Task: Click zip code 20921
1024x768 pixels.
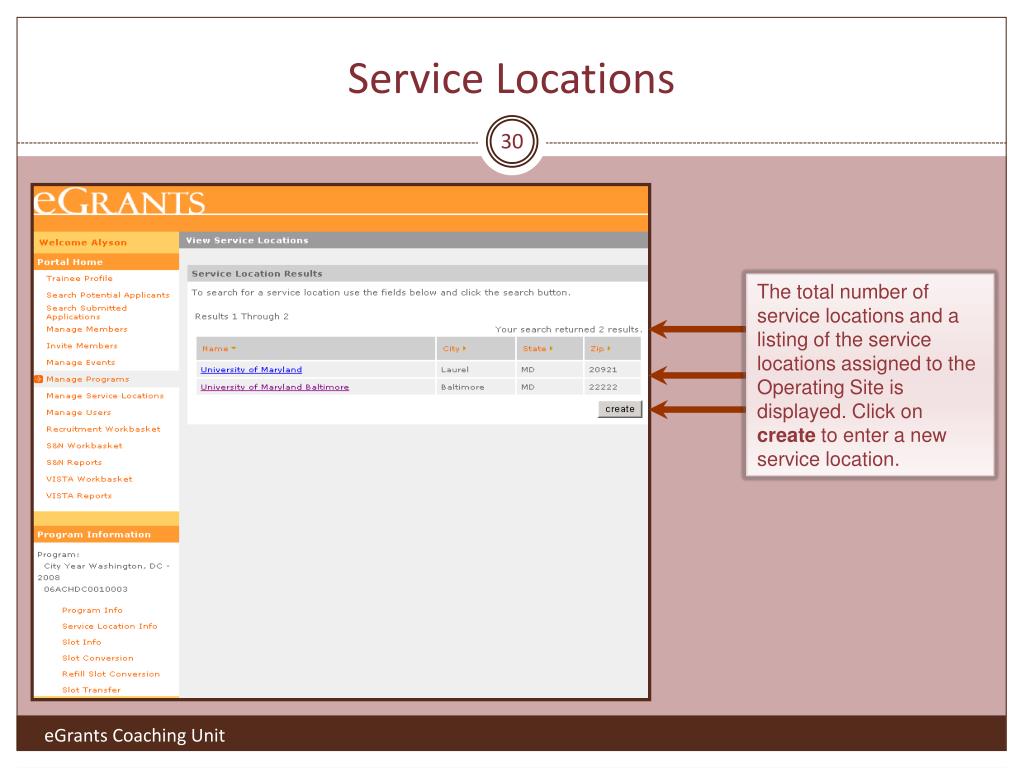Action: [x=603, y=370]
